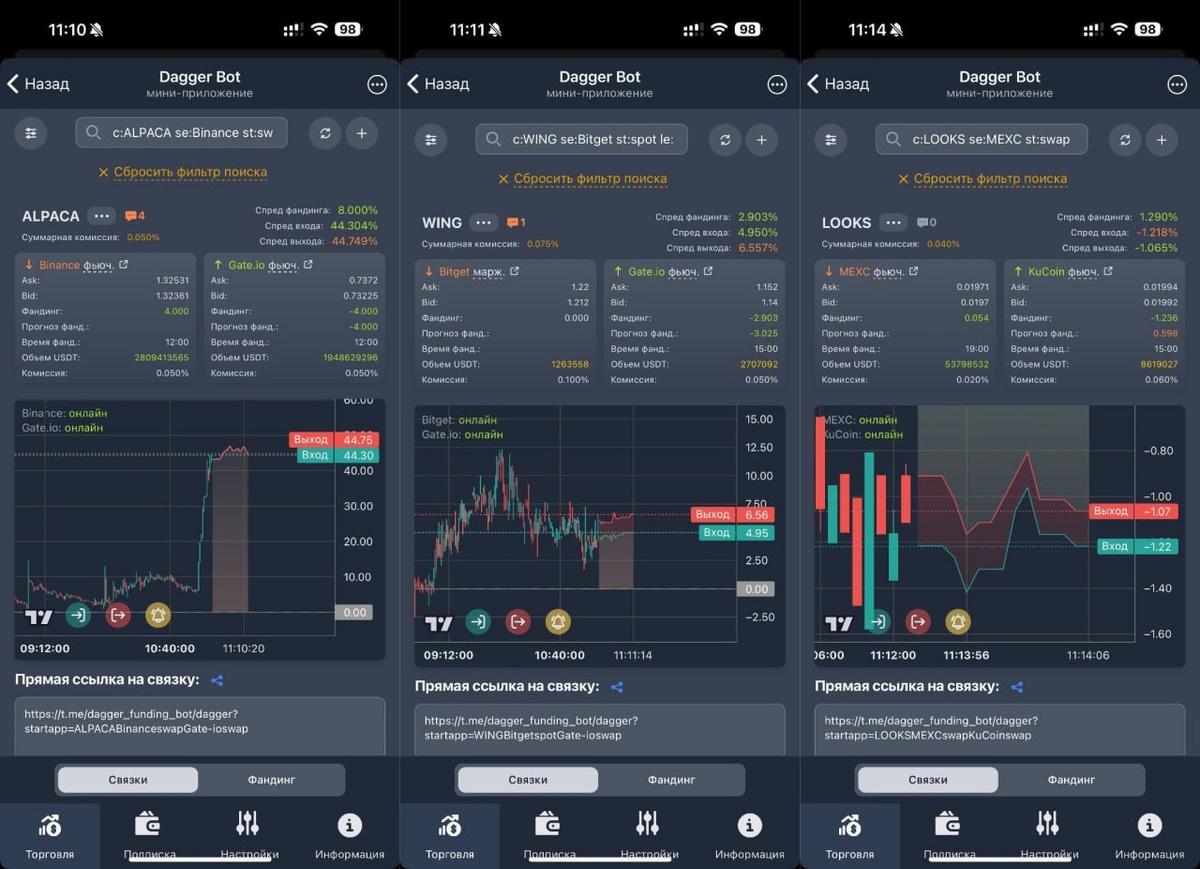
Task: Open Подписка tab in ALPACA screen
Action: click(150, 836)
